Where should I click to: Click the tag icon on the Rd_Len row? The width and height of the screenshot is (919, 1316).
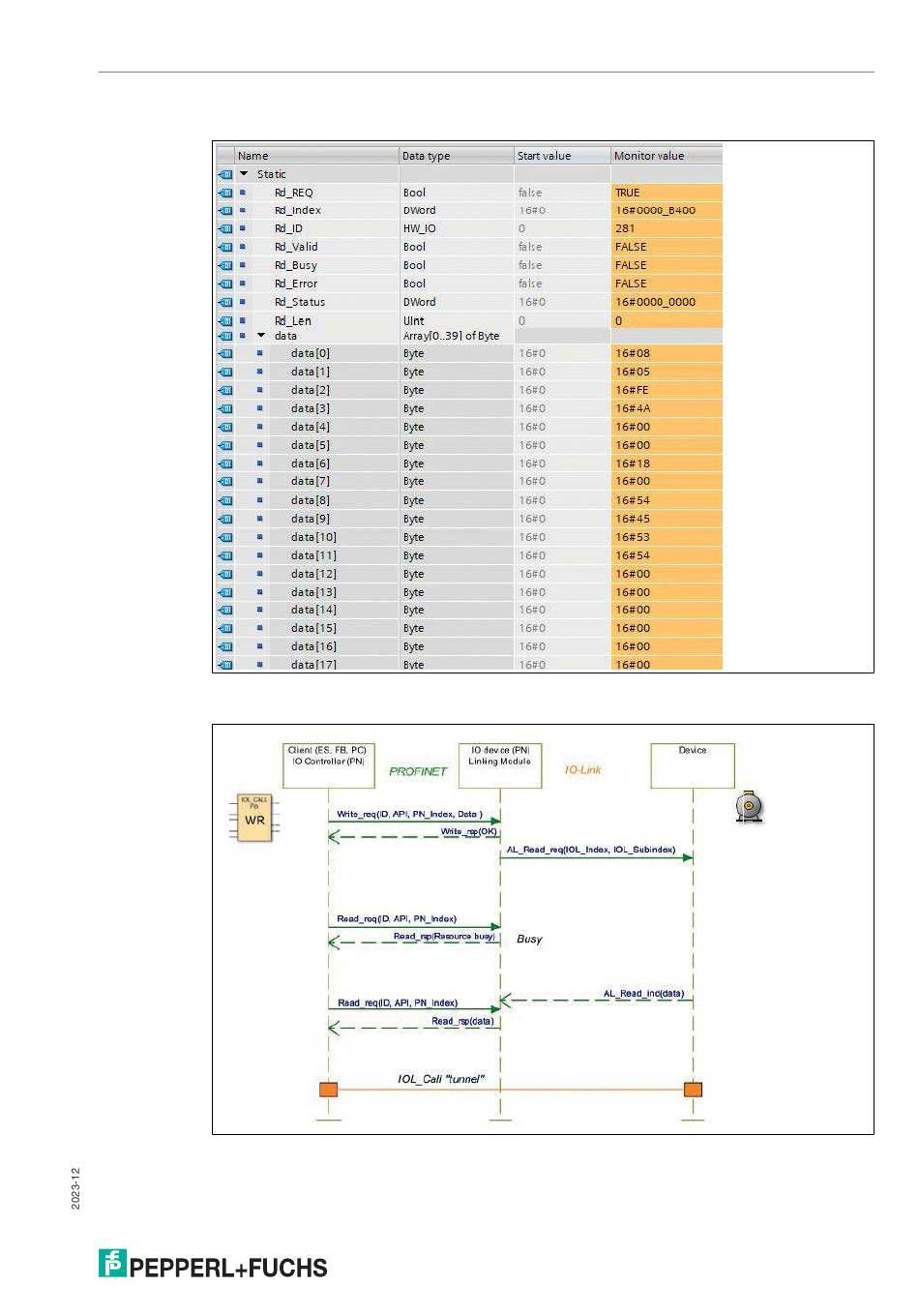[225, 320]
